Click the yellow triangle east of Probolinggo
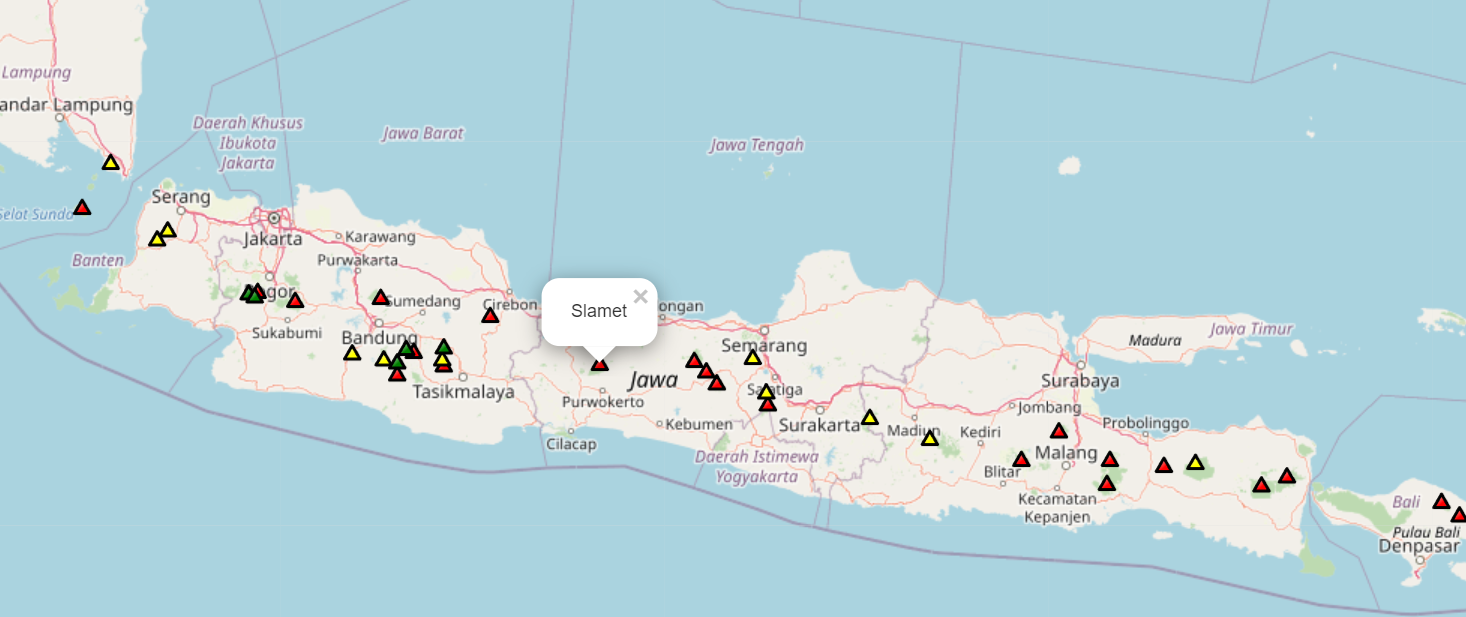The image size is (1466, 617). (1195, 462)
